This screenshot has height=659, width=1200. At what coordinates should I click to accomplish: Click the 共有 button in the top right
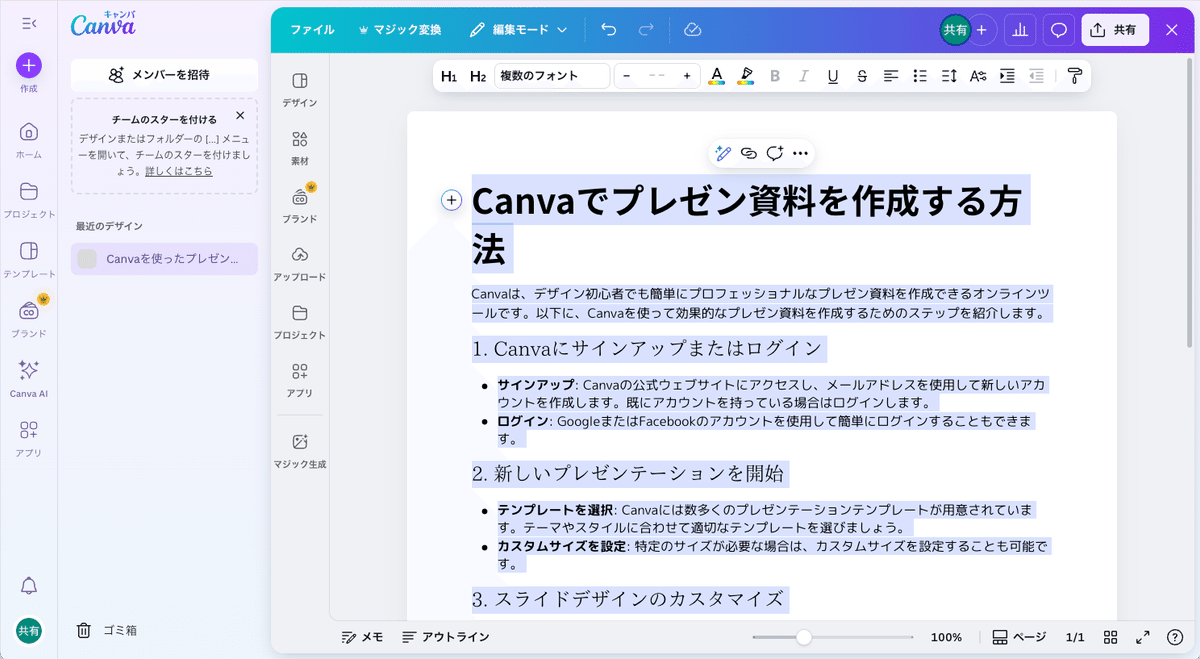pos(1114,29)
